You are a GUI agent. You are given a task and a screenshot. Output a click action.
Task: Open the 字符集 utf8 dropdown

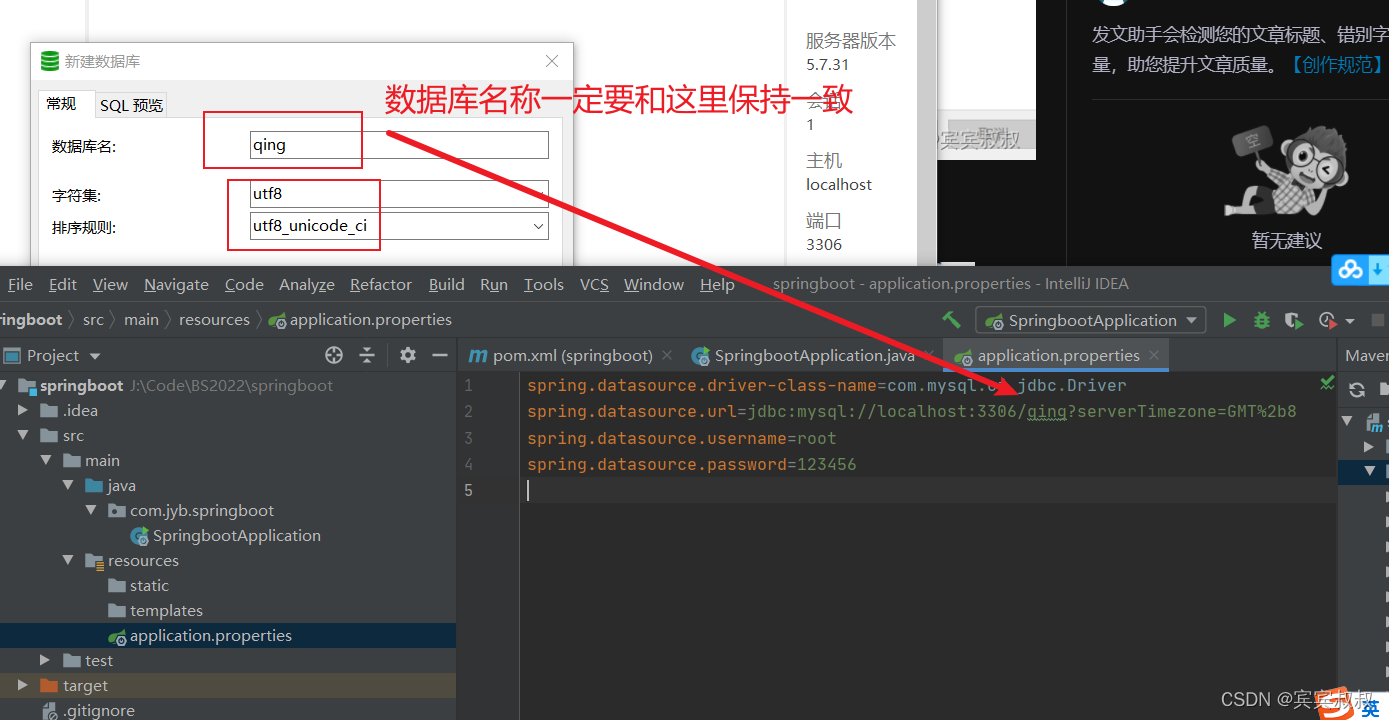(399, 194)
